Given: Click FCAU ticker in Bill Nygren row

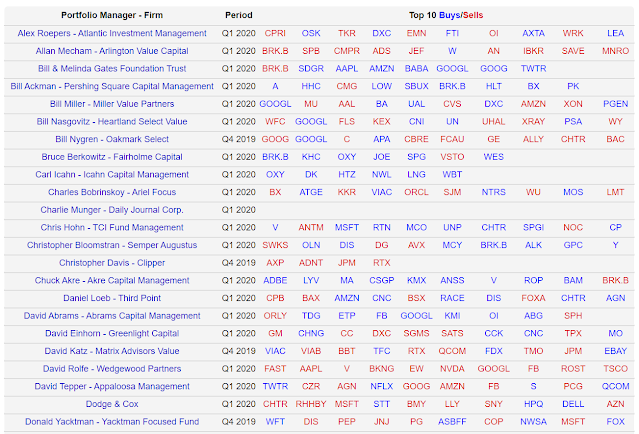Looking at the screenshot, I should pyautogui.click(x=452, y=139).
